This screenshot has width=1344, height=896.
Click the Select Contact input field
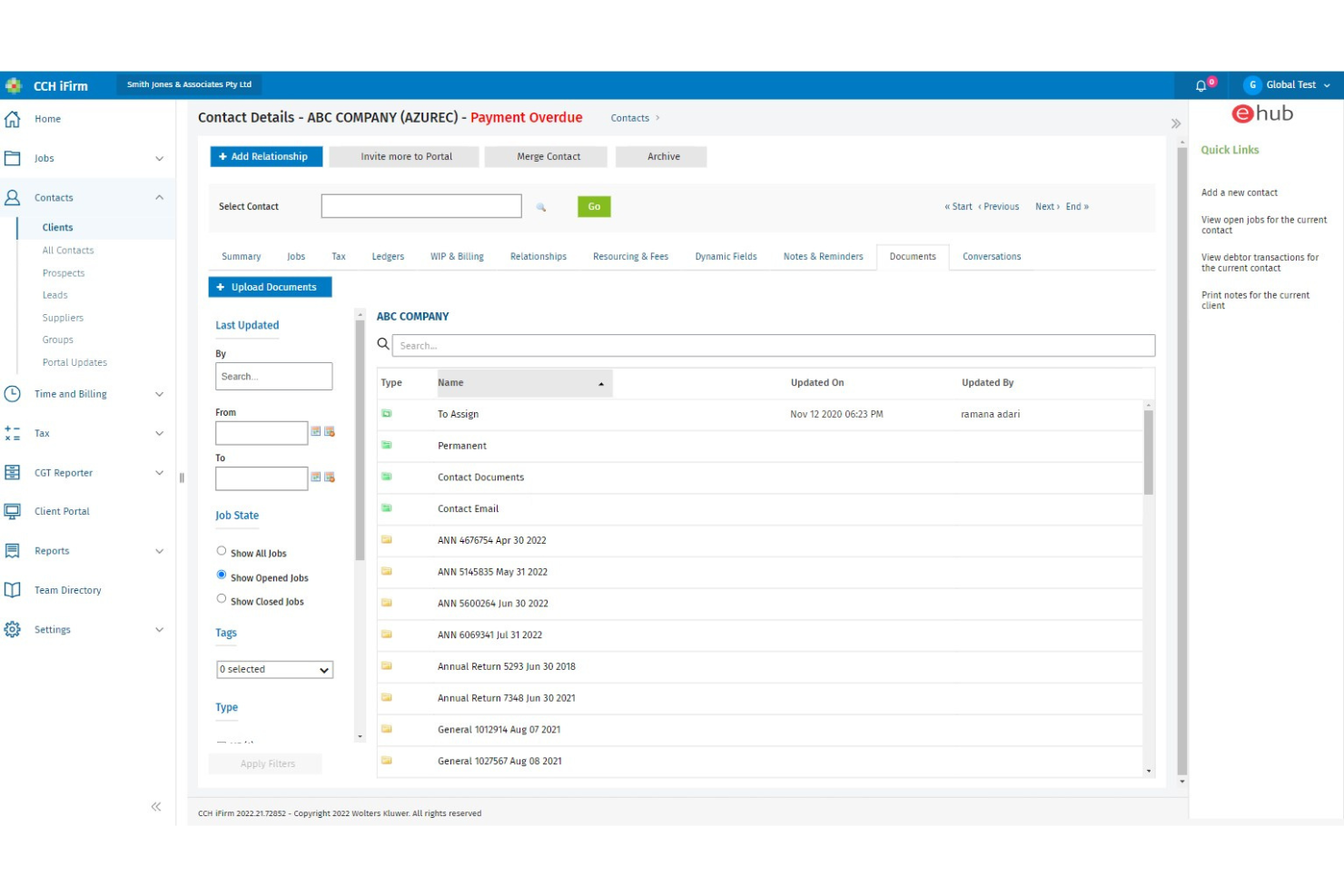pyautogui.click(x=421, y=206)
